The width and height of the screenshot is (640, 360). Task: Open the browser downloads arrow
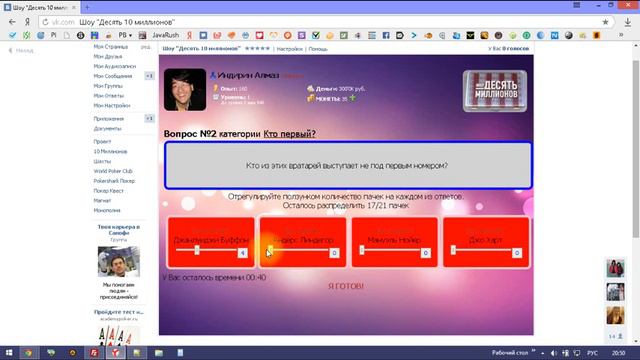pyautogui.click(x=628, y=22)
